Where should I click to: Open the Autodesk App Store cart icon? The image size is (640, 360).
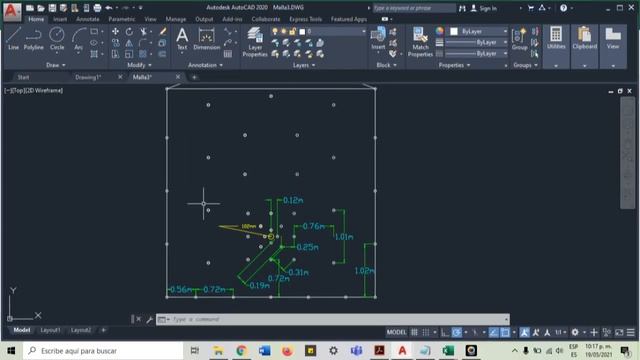coord(531,8)
